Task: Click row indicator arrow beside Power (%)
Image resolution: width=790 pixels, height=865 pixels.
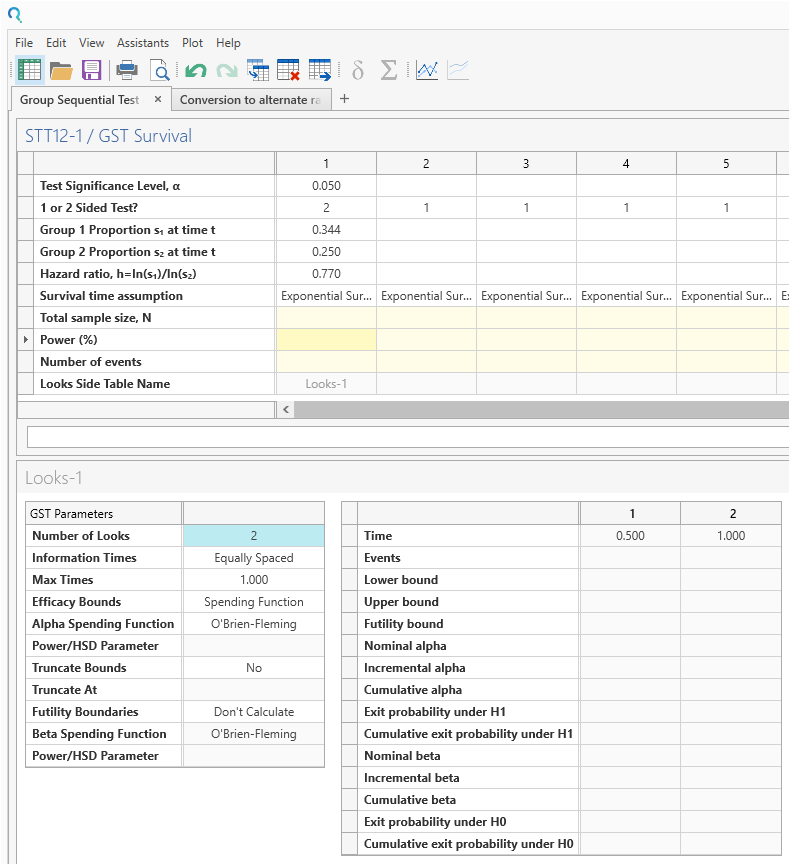Action: [25, 340]
